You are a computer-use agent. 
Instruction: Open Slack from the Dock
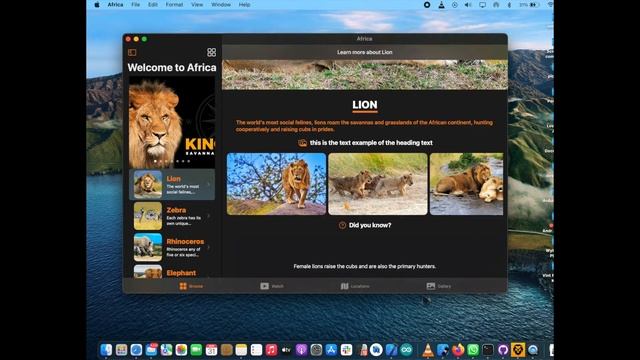click(x=346, y=350)
